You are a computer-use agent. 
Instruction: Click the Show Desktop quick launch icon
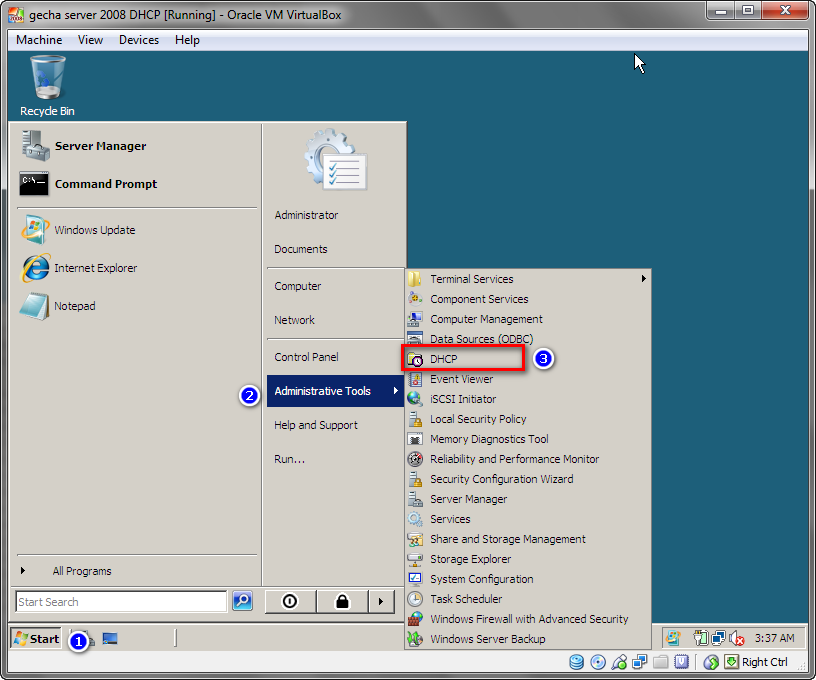110,638
